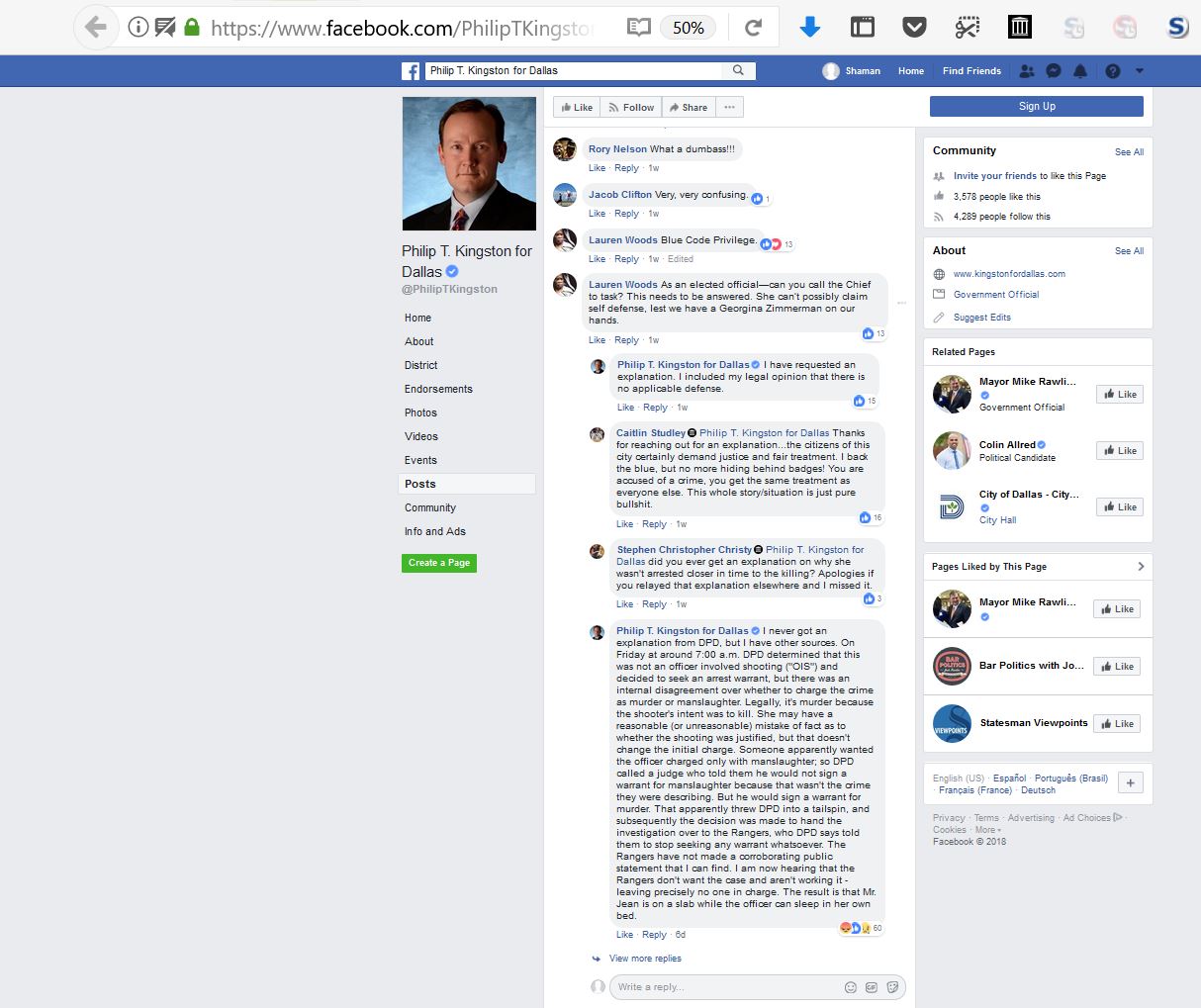Reload the page with the refresh icon
The width and height of the screenshot is (1201, 1008).
[x=754, y=28]
